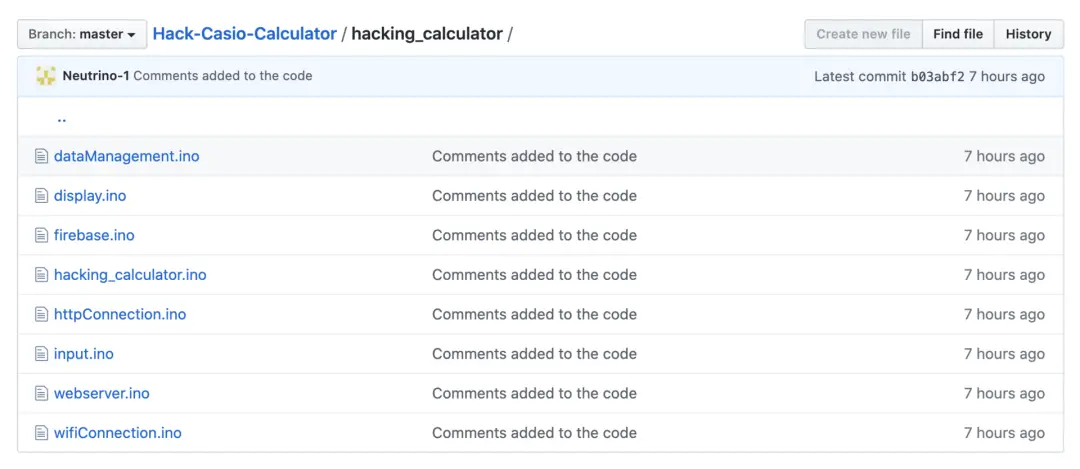The width and height of the screenshot is (1080, 469).
Task: Click the Find file button
Action: 957,34
